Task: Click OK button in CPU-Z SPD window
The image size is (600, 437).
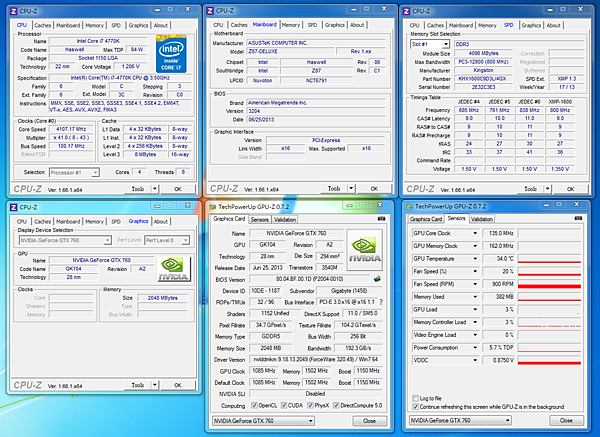Action: point(571,189)
